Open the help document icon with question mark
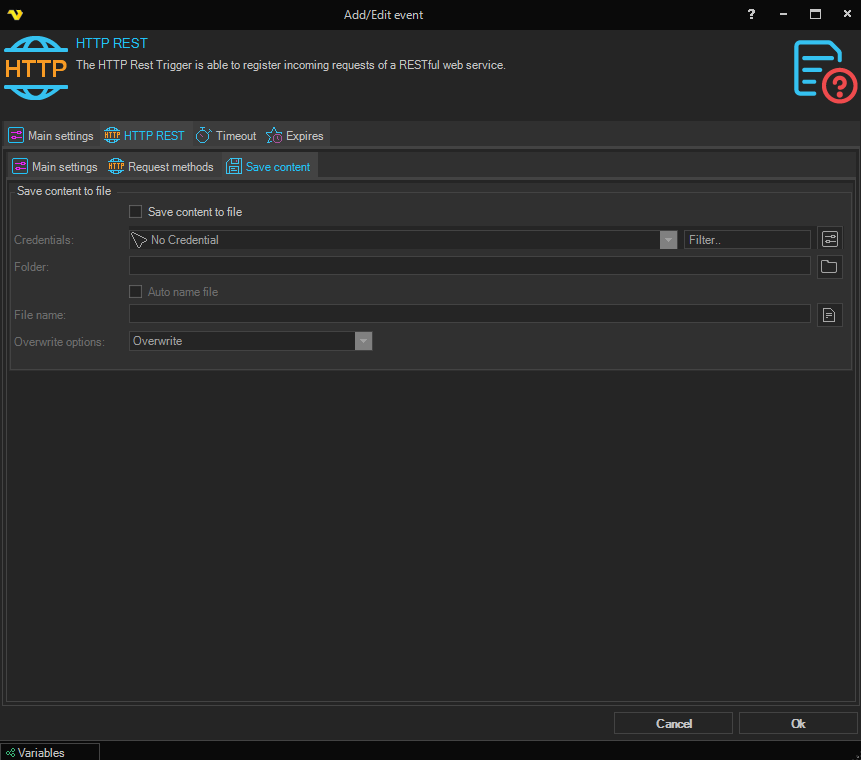The height and width of the screenshot is (760, 861). (825, 71)
